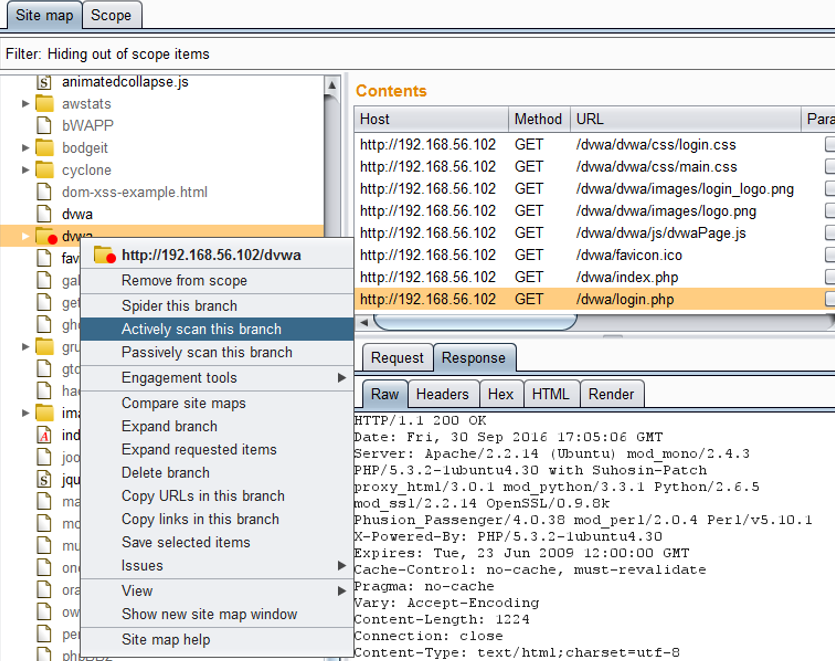Expand the awstats folder node
Viewport: 835px width, 661px height.
[25, 104]
